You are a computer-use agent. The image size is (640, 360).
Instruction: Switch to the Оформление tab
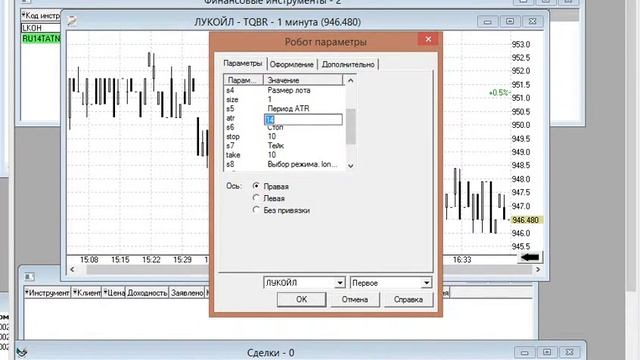[x=291, y=64]
